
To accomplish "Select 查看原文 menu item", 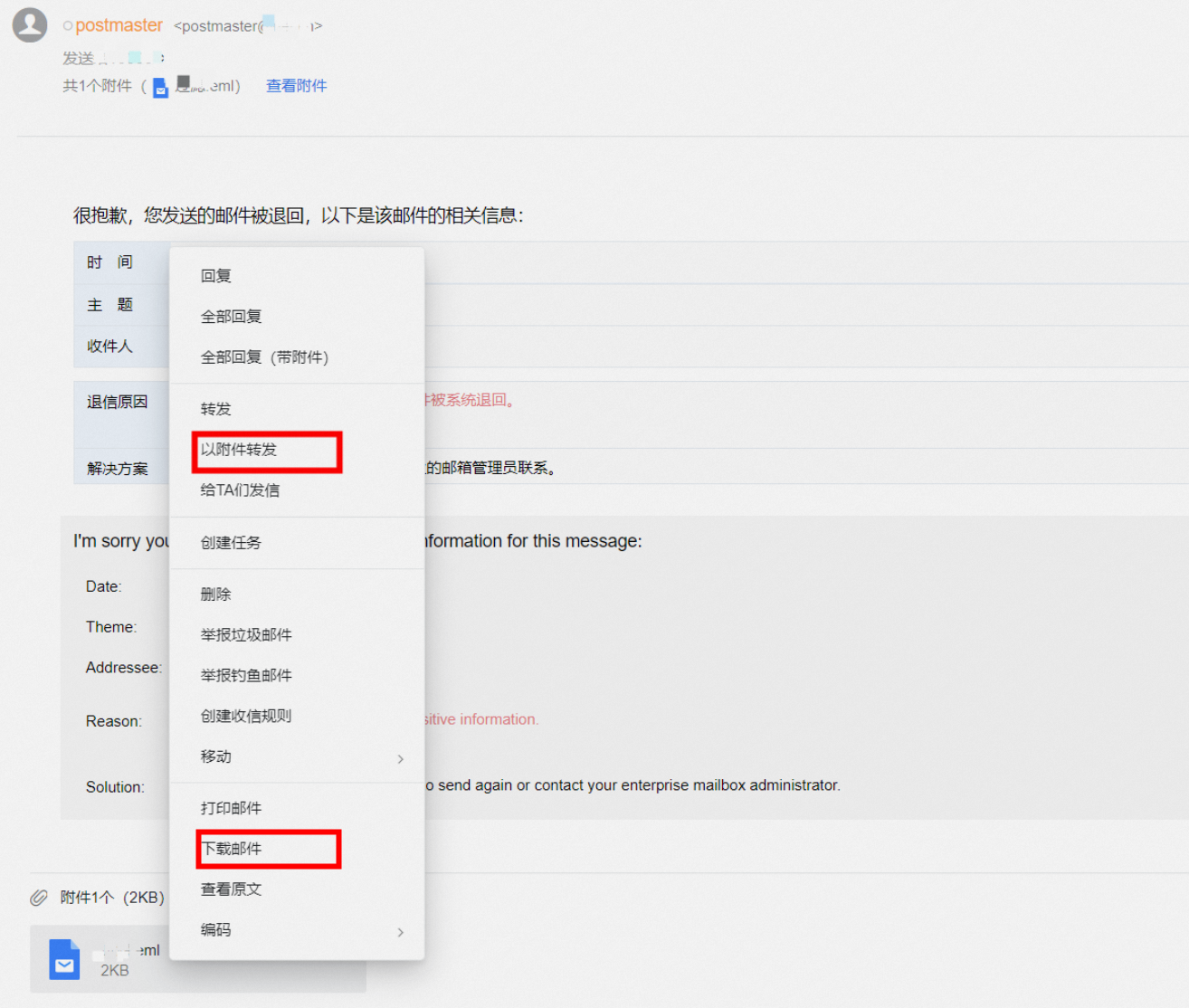I will point(232,889).
